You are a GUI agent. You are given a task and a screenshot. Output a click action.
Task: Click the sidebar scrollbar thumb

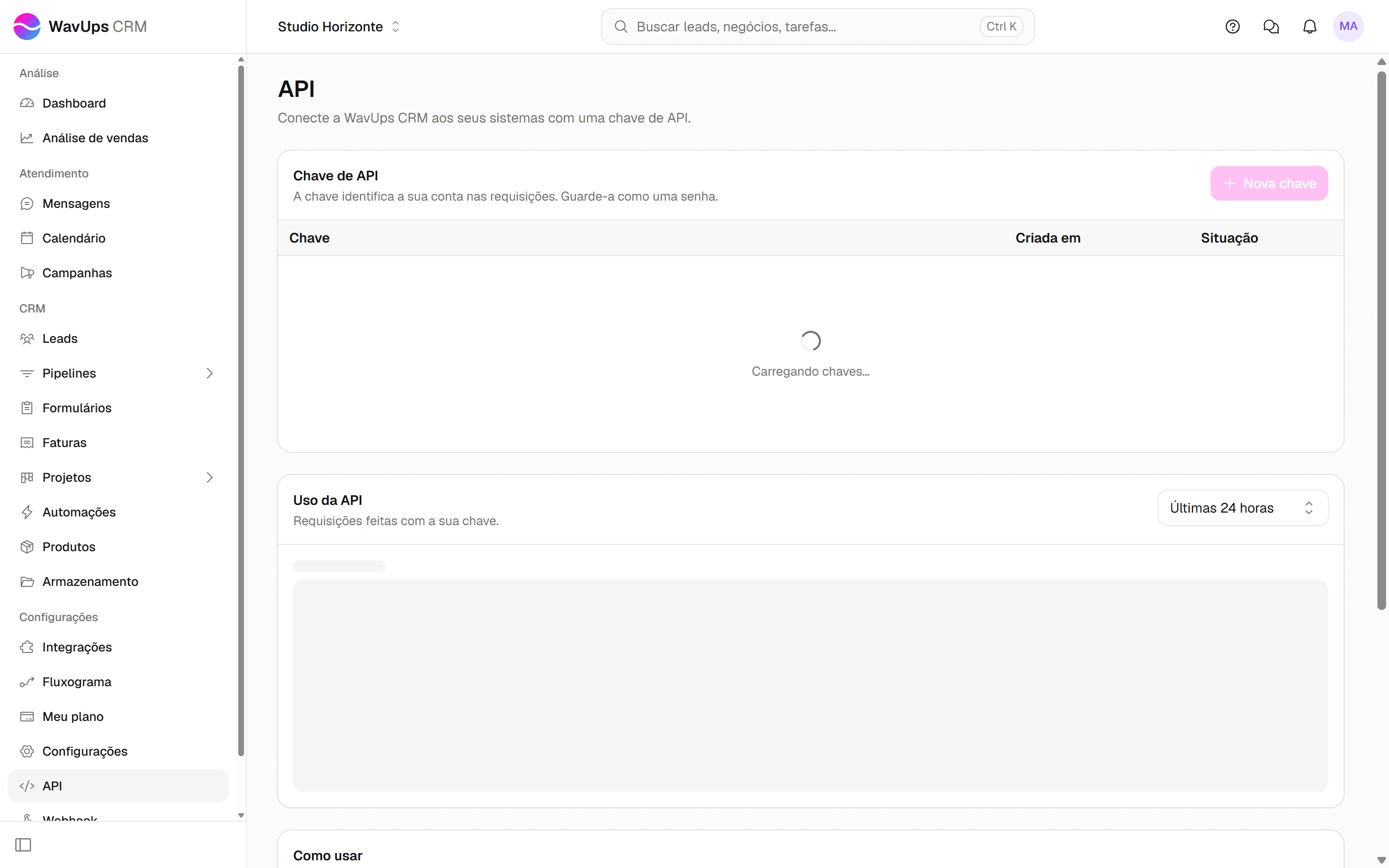coord(241,411)
